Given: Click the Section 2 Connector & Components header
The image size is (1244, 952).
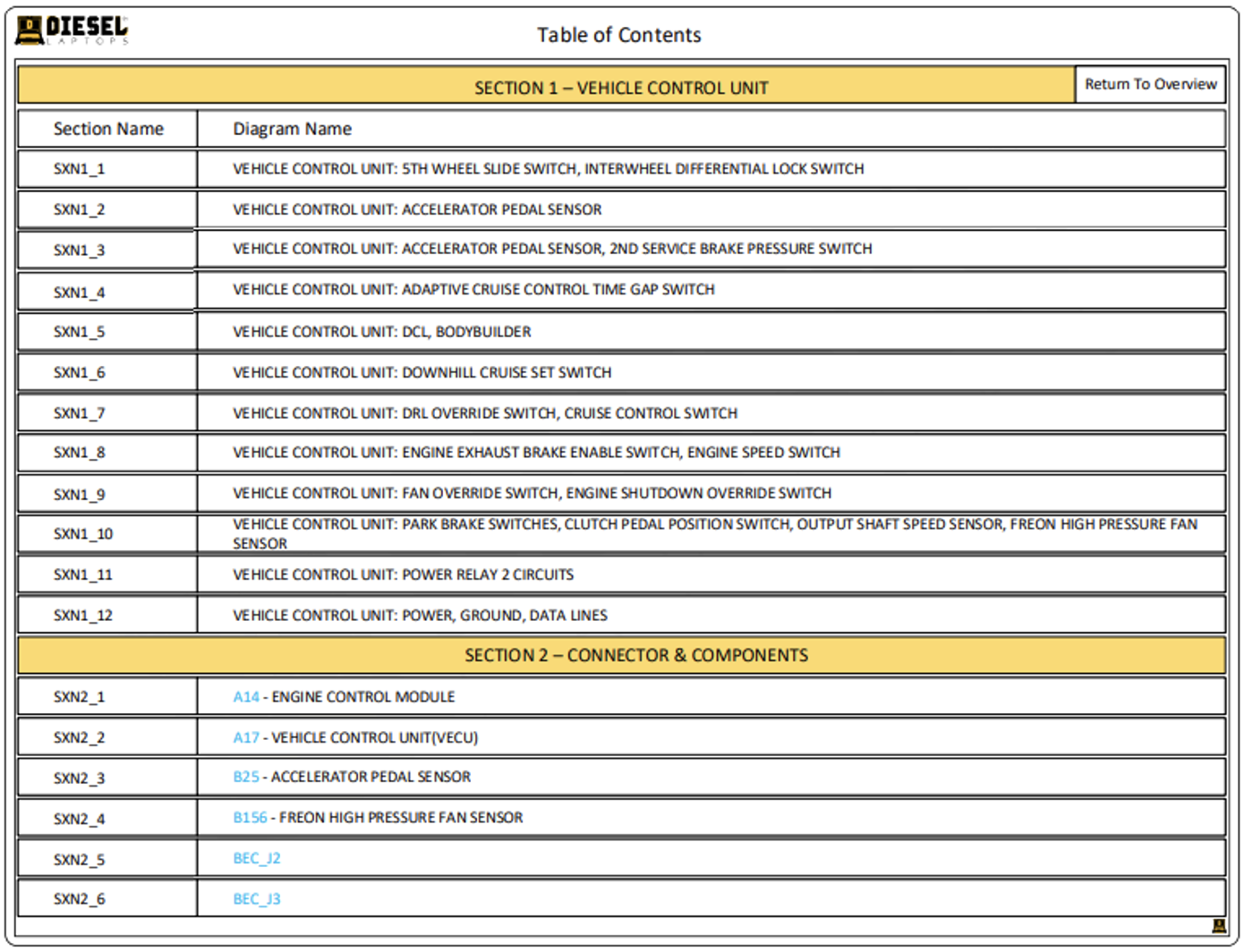Looking at the screenshot, I should 635,655.
